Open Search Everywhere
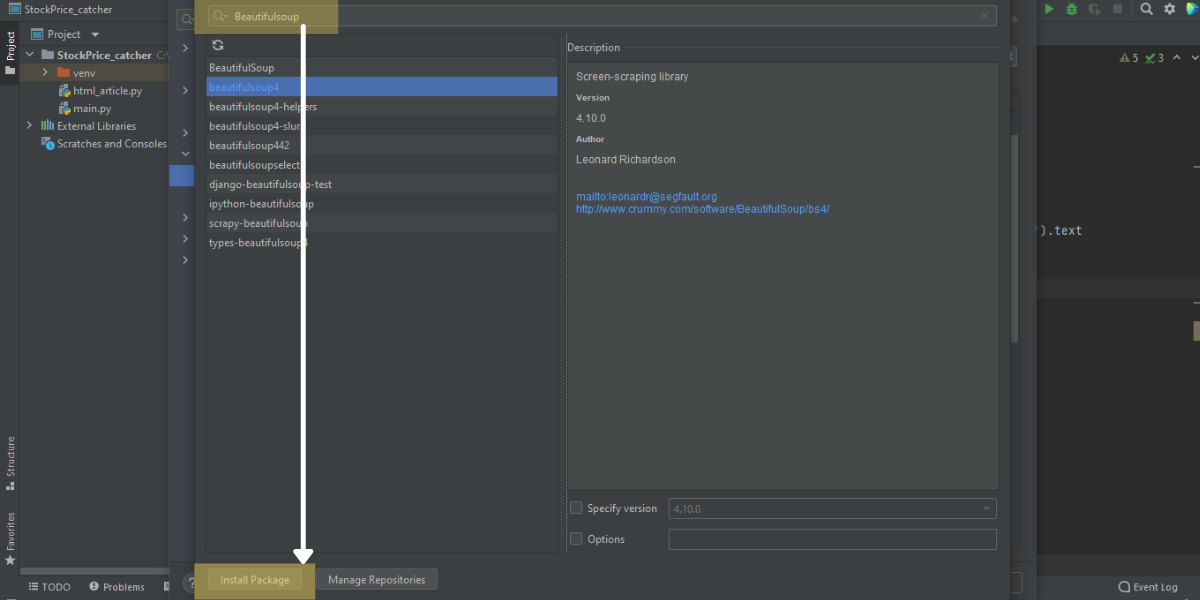The width and height of the screenshot is (1200, 600). 1146,9
